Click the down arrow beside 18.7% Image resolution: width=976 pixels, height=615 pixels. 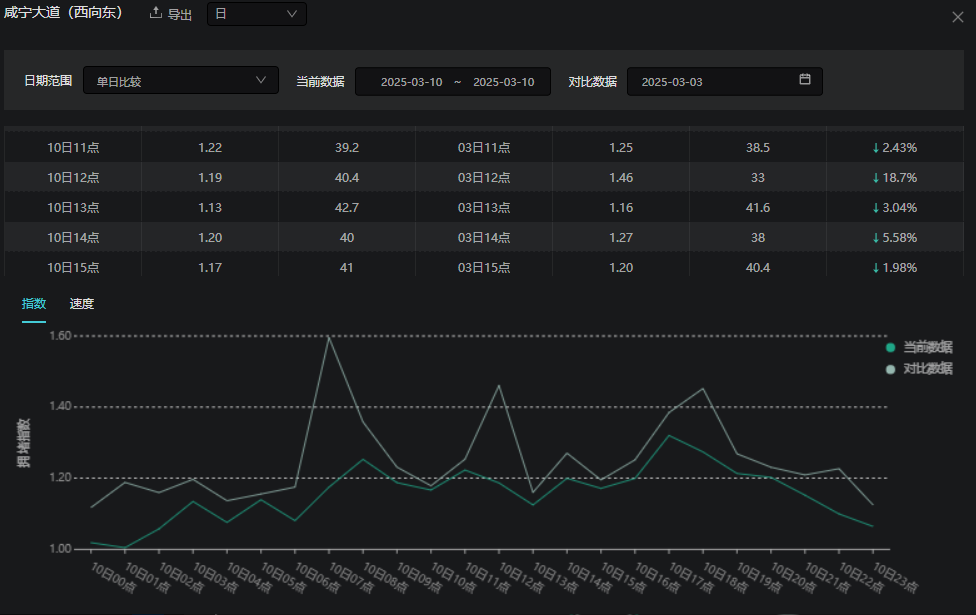[x=876, y=177]
